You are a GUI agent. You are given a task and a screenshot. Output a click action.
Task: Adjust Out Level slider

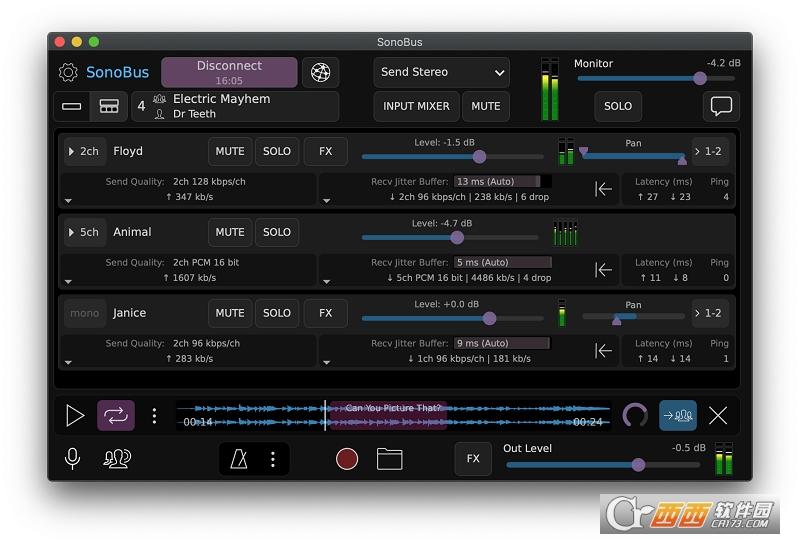(603, 465)
